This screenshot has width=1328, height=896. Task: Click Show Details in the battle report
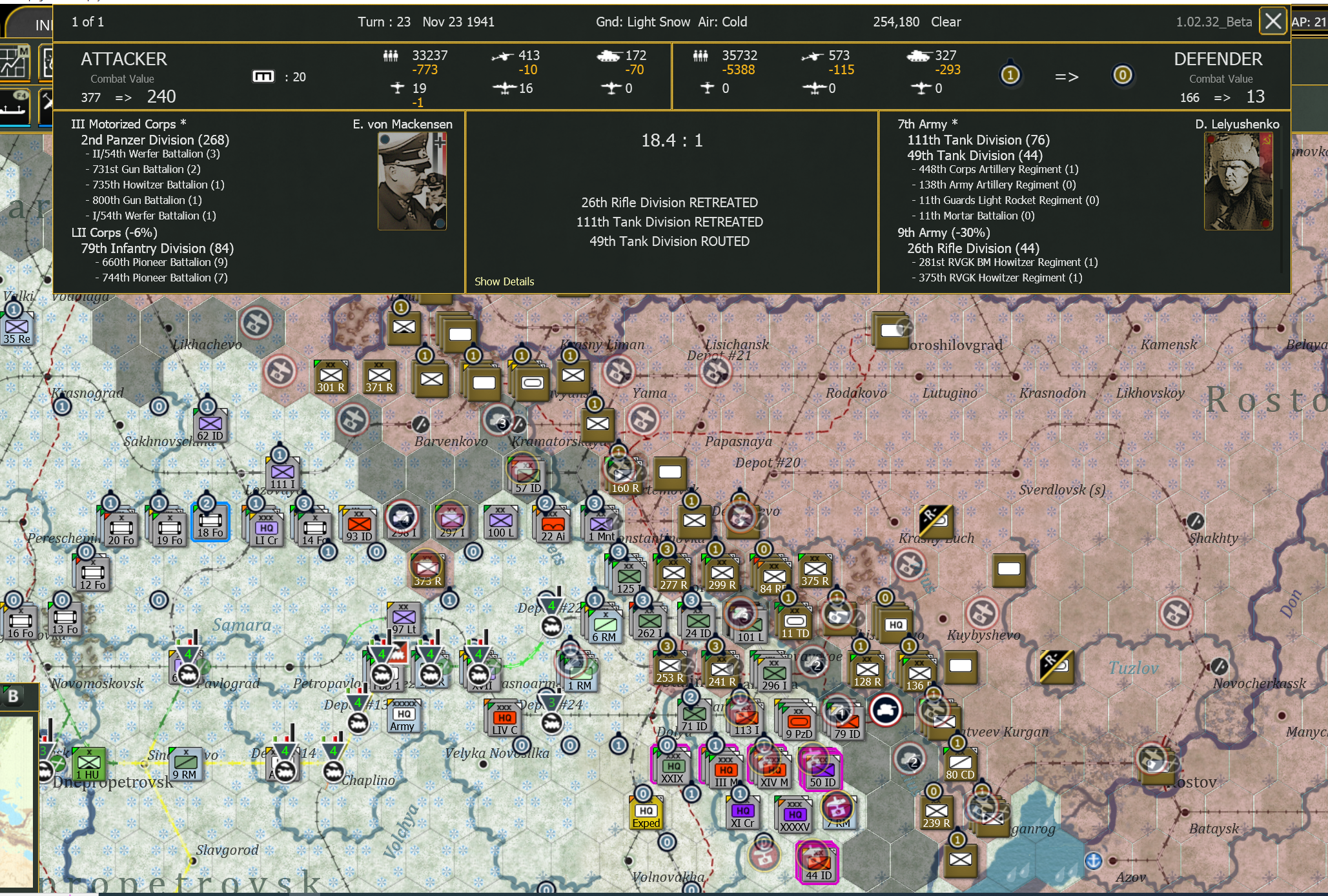coord(504,281)
